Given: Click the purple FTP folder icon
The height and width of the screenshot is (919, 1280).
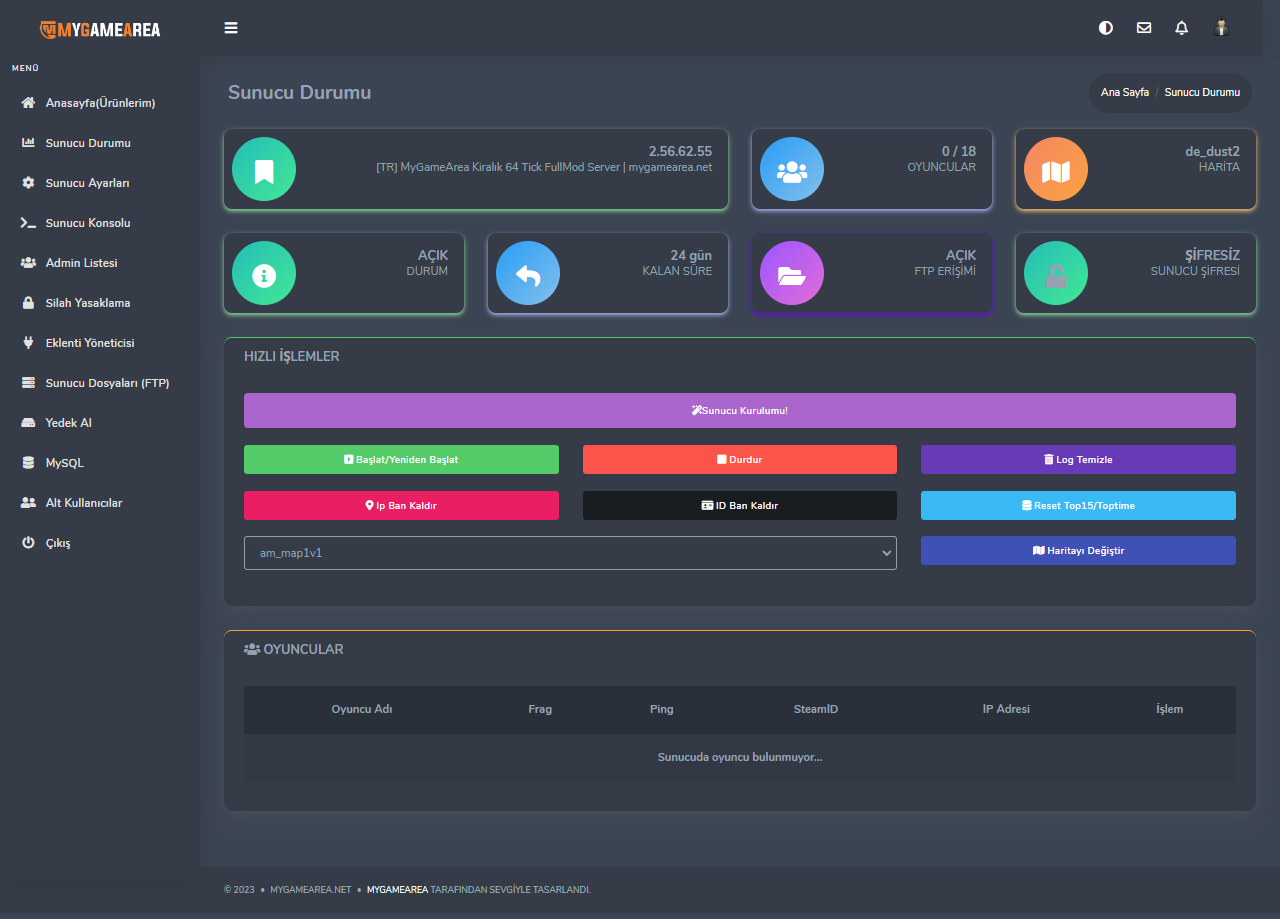Looking at the screenshot, I should tap(792, 273).
